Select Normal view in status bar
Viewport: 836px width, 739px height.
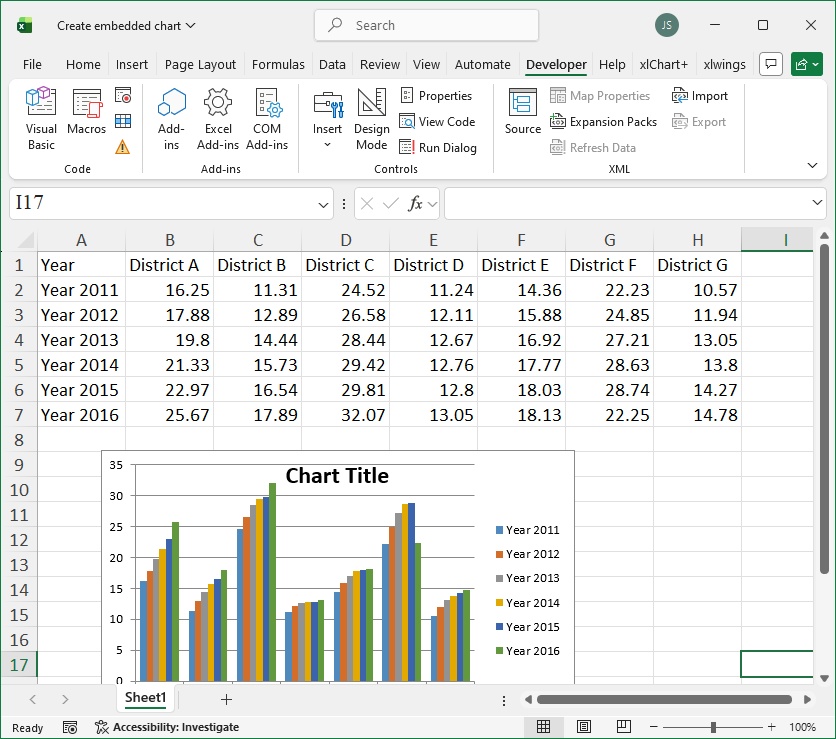543,727
